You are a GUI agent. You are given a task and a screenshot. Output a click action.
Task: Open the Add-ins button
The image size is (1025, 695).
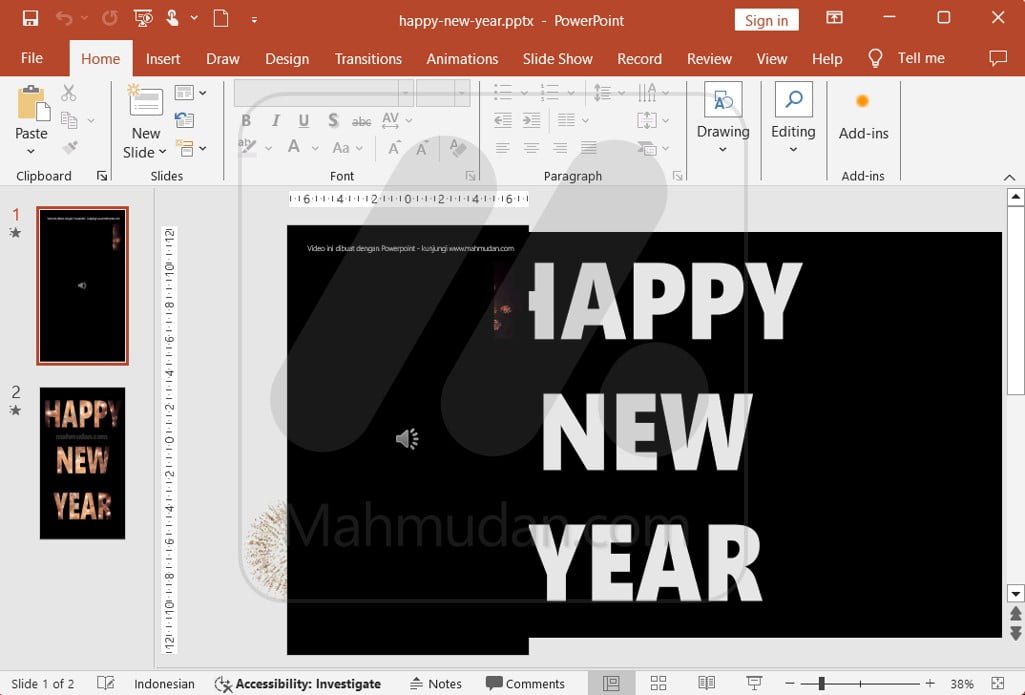click(863, 117)
